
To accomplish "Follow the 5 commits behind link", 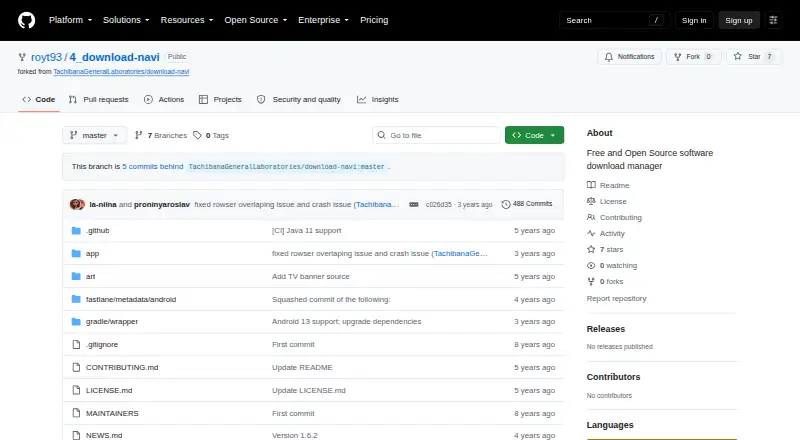I will (153, 166).
